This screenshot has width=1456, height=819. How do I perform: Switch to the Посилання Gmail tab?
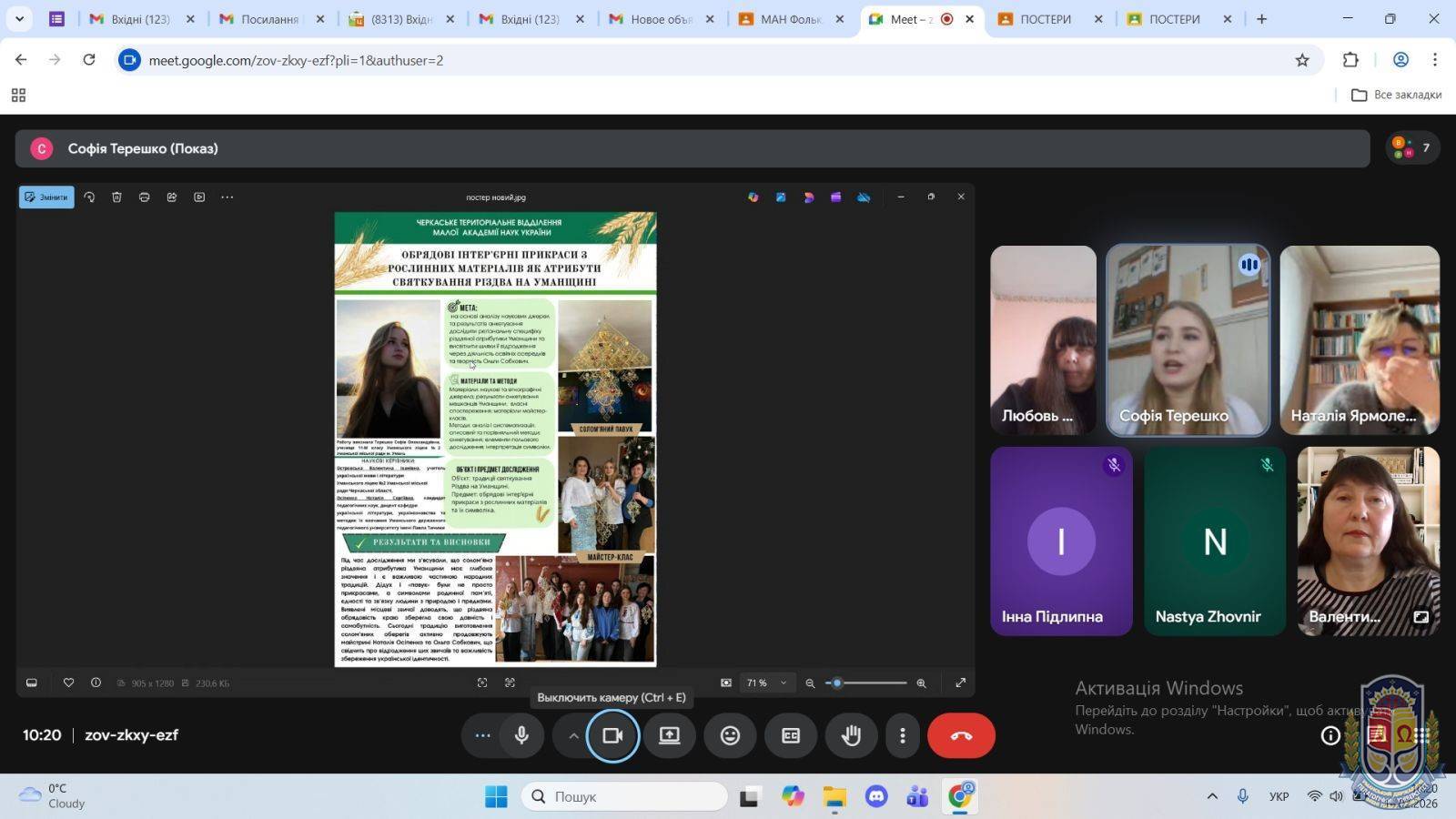point(268,19)
